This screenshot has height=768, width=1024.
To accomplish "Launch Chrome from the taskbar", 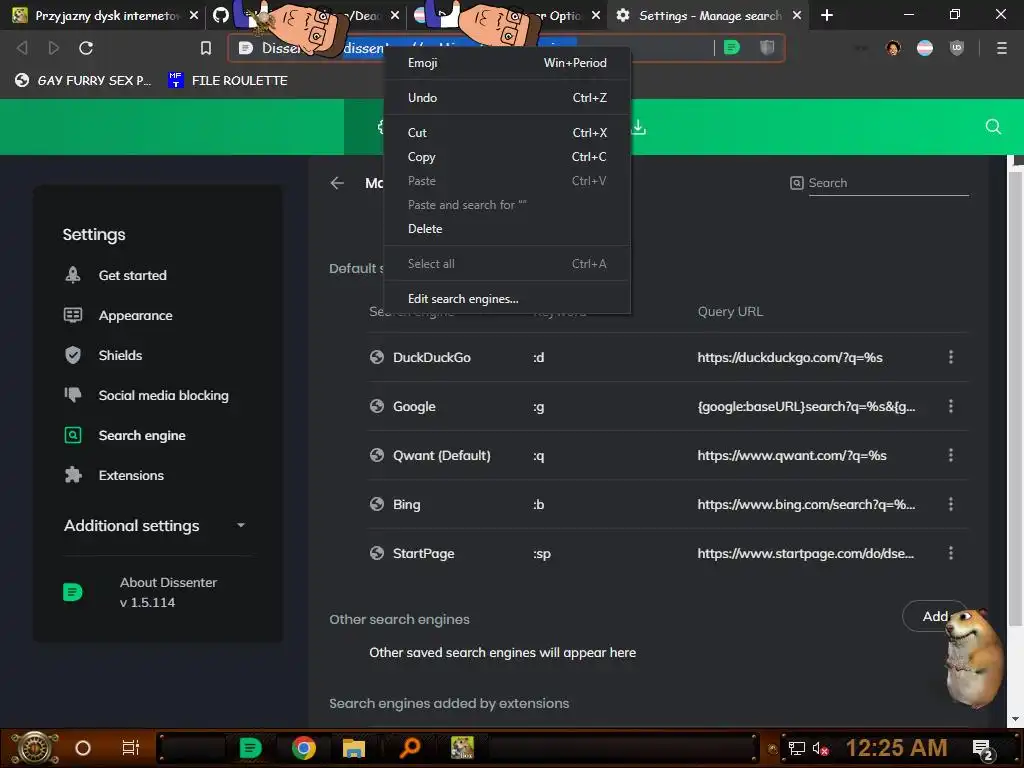I will click(304, 748).
